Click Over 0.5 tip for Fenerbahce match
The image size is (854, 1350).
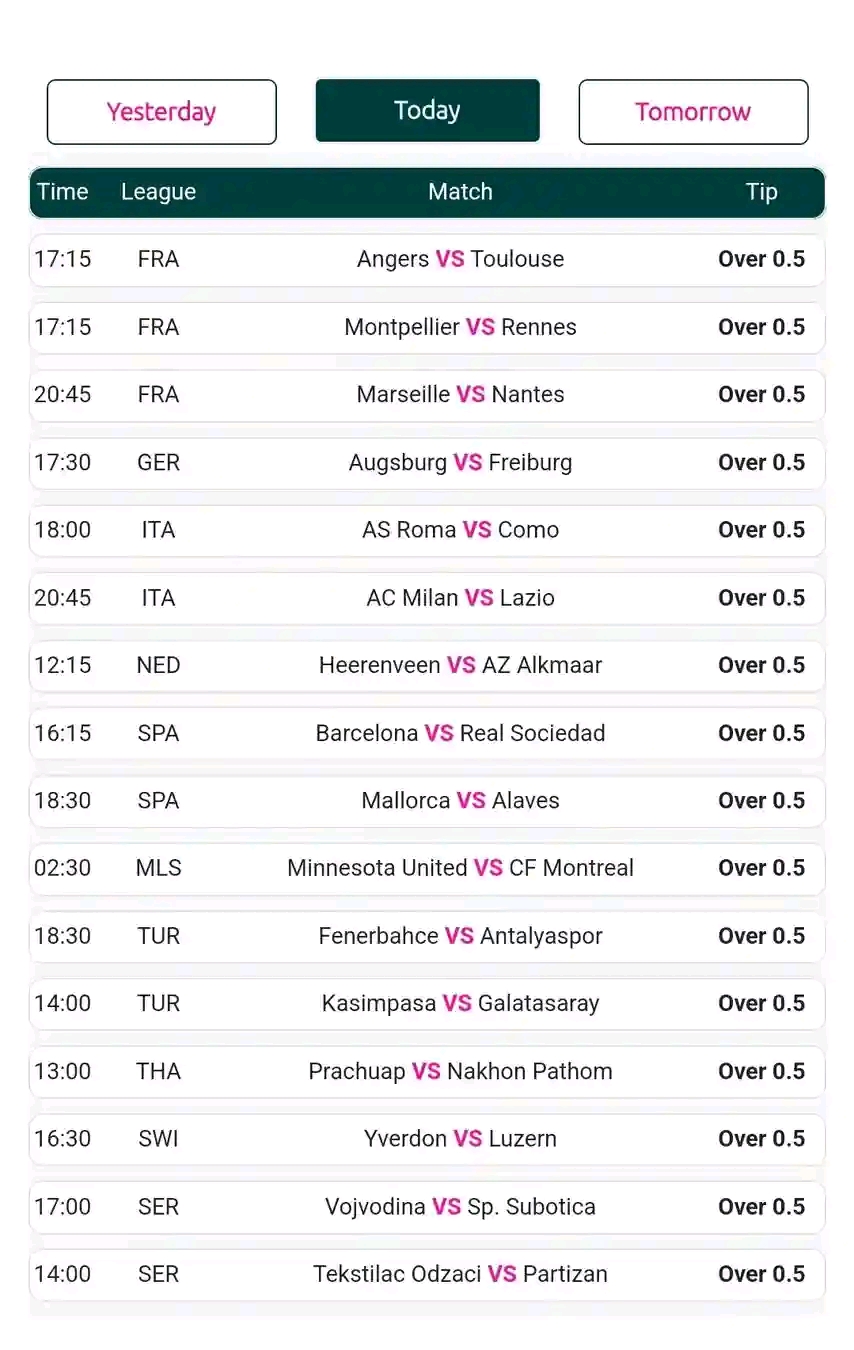761,936
